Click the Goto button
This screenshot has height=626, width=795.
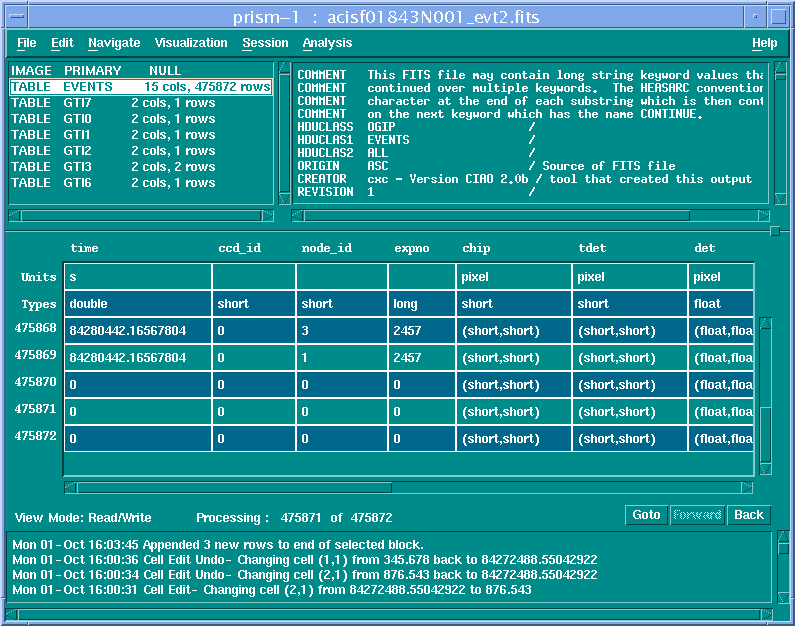click(646, 515)
